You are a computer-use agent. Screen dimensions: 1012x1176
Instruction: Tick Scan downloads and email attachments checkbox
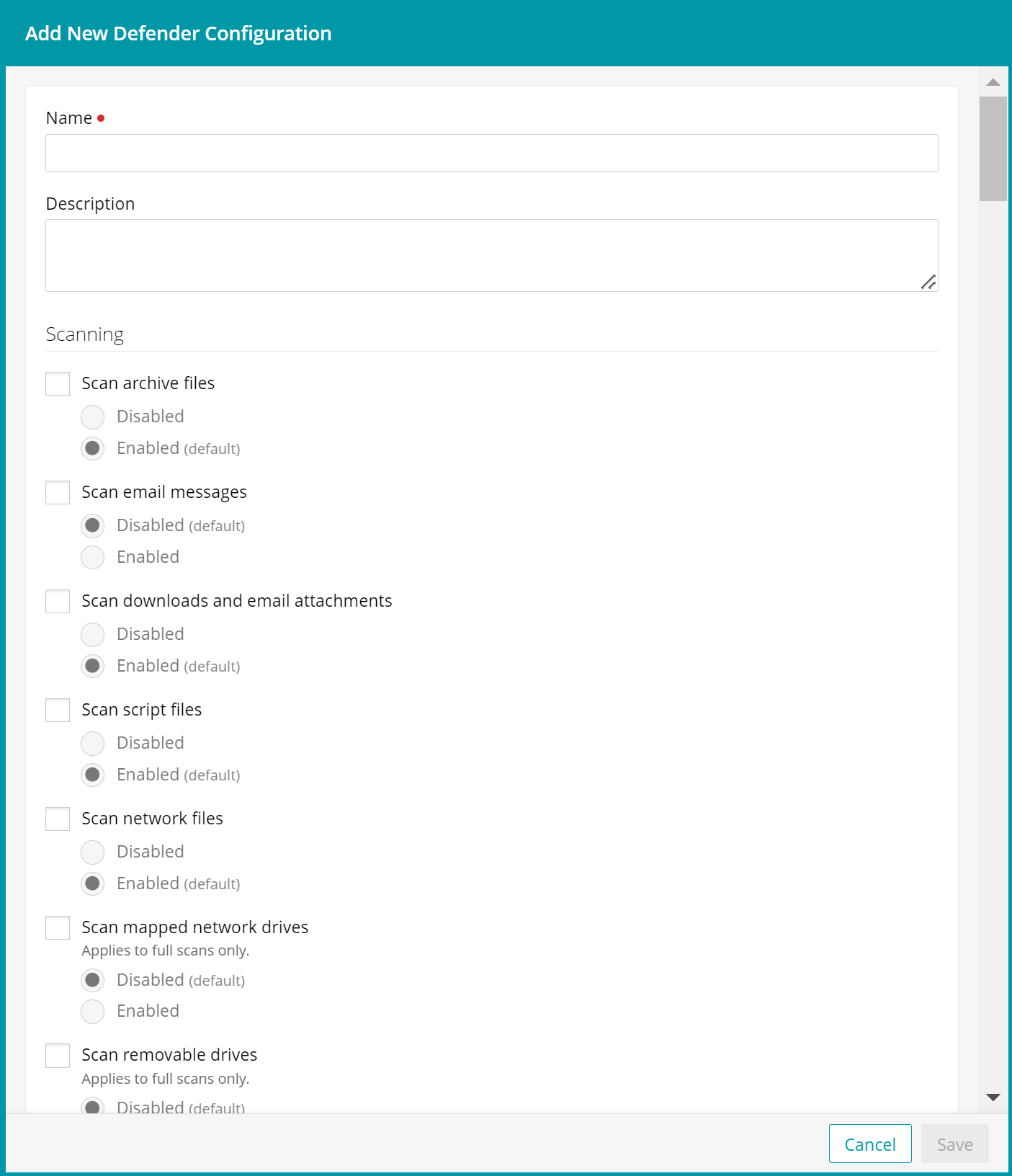point(58,601)
